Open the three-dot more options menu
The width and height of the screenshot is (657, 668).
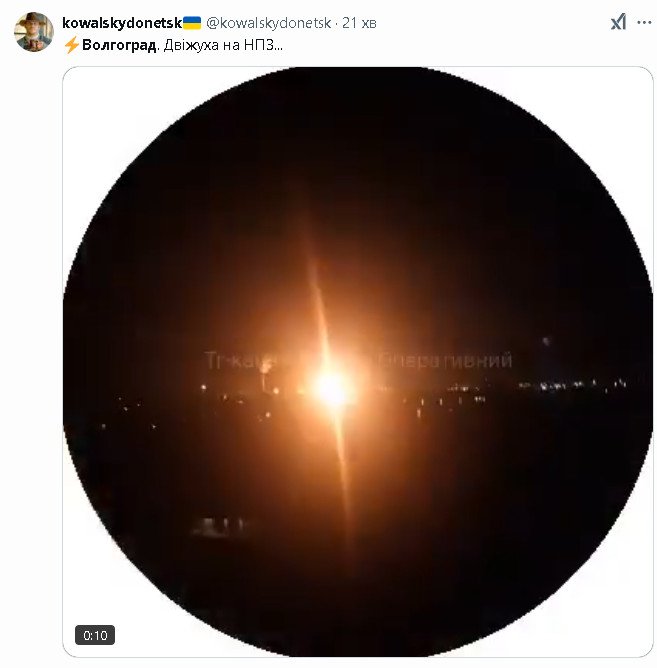click(x=643, y=23)
